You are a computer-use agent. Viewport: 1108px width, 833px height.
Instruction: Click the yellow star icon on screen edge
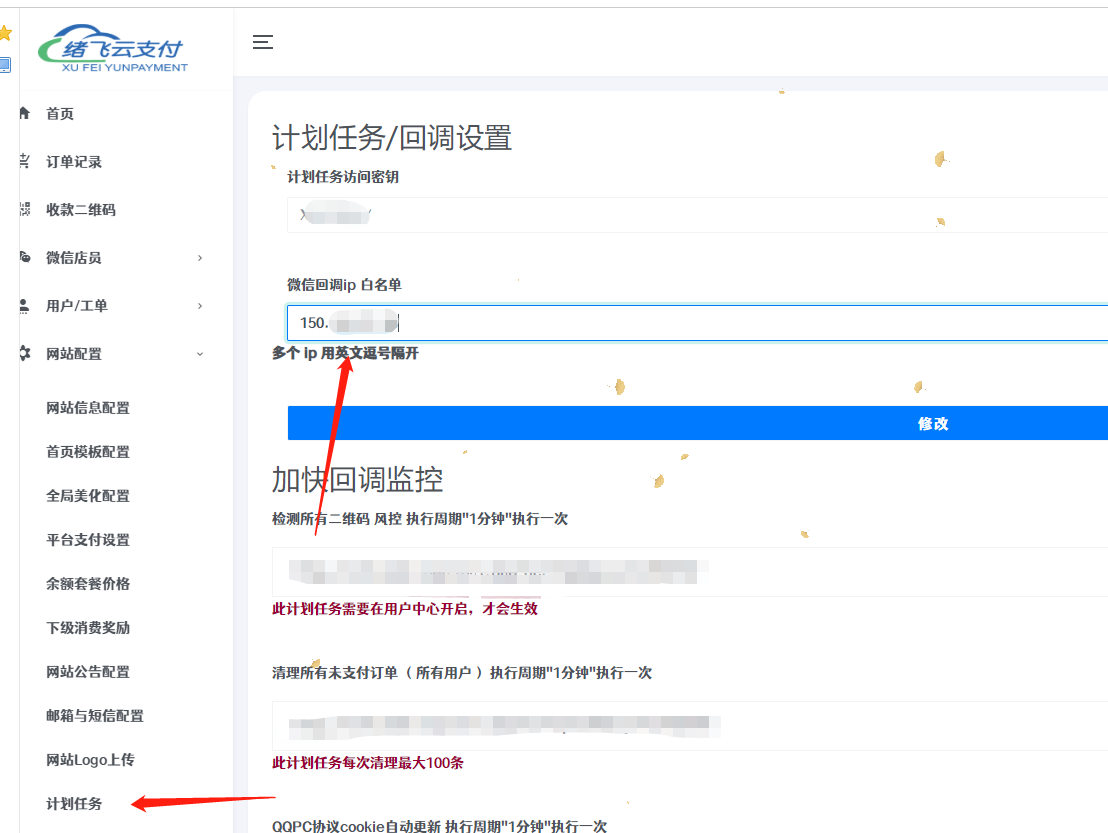(x=6, y=32)
